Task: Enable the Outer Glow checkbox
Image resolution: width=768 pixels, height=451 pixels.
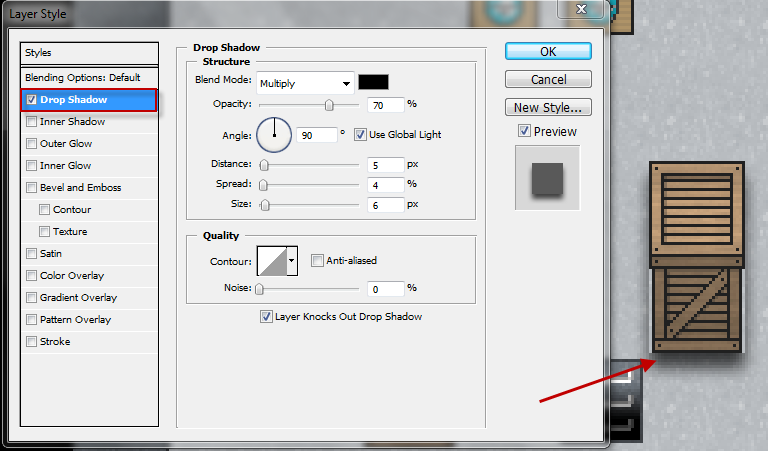Action: pos(32,143)
